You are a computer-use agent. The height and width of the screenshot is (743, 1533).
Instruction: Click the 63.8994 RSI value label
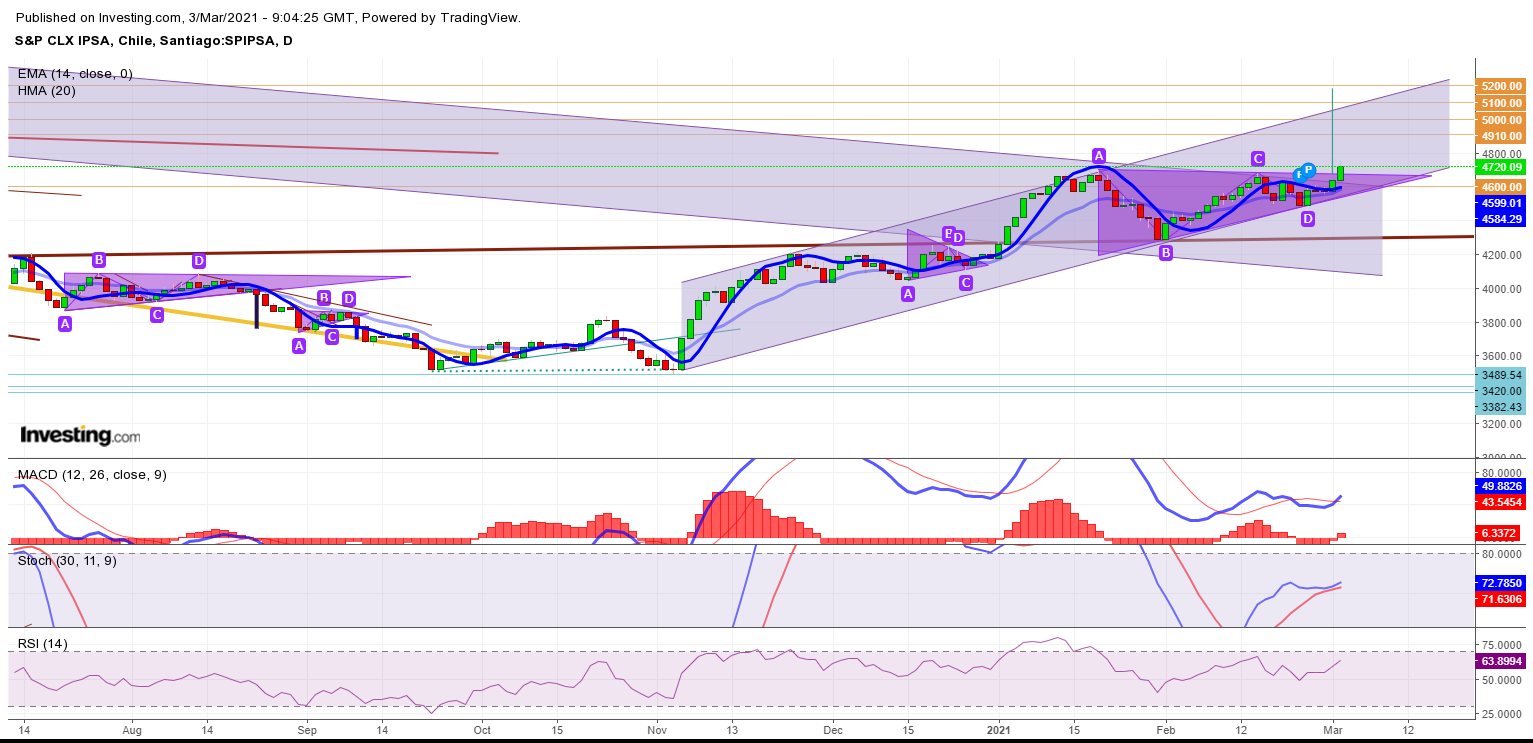point(1501,661)
